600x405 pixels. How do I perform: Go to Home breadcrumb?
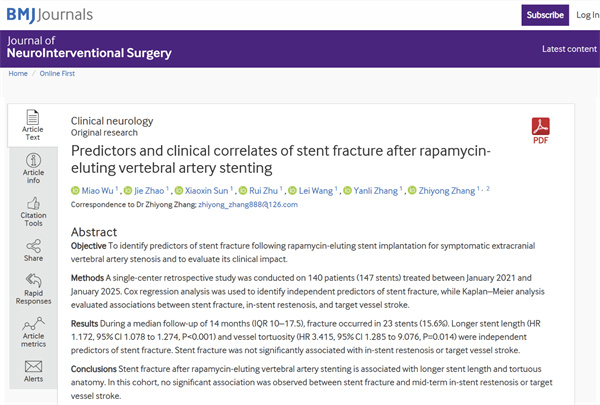click(18, 74)
